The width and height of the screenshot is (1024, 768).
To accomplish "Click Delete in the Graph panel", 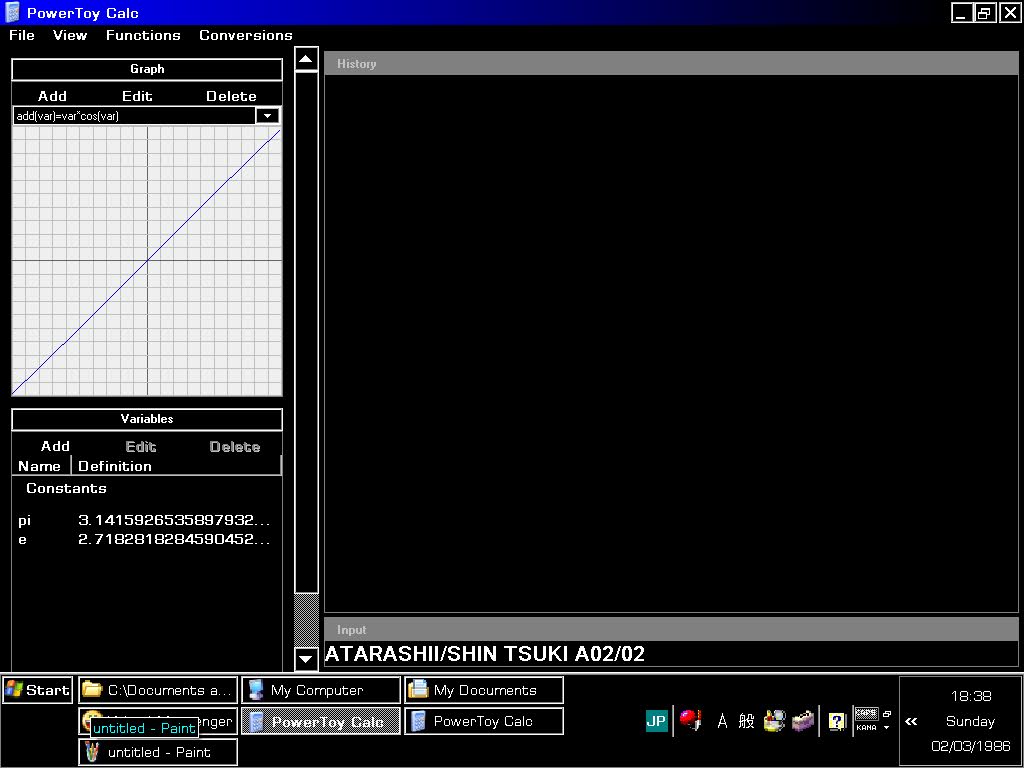I will pos(231,96).
